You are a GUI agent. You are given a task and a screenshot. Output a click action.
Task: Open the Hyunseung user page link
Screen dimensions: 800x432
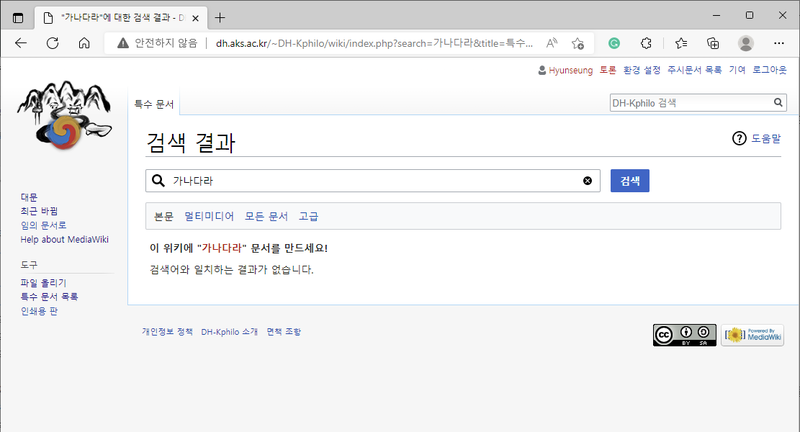[570, 70]
